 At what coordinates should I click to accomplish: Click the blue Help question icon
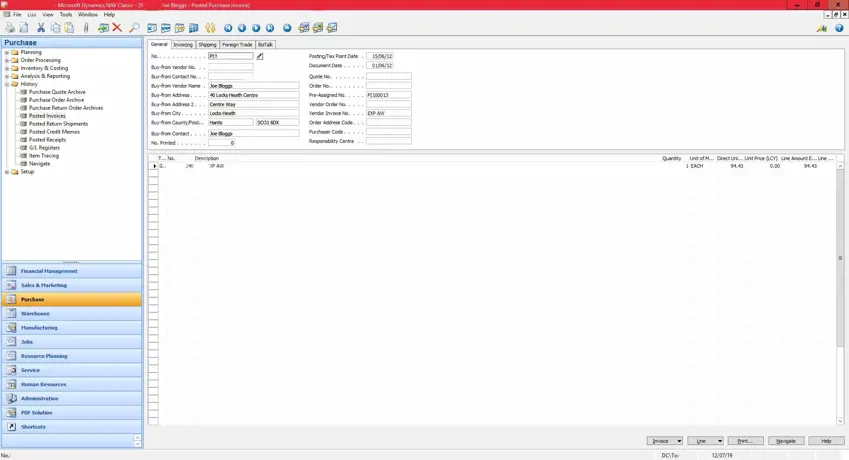839,28
